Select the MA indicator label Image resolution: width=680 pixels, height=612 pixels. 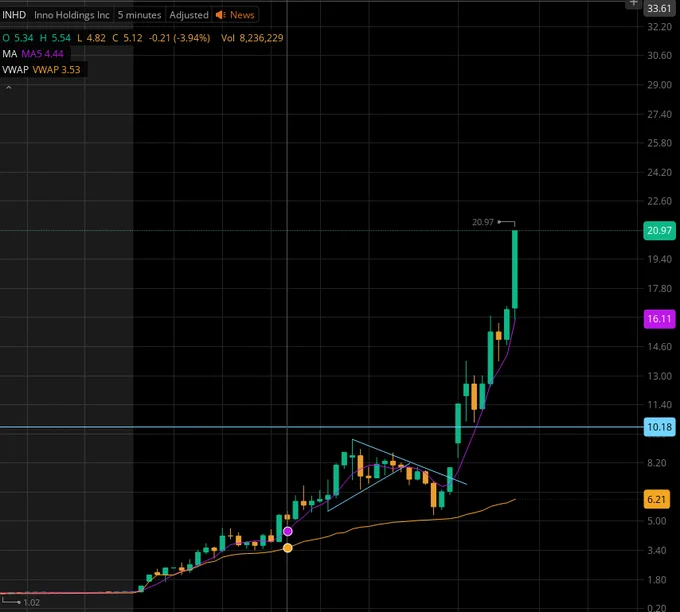click(10, 54)
